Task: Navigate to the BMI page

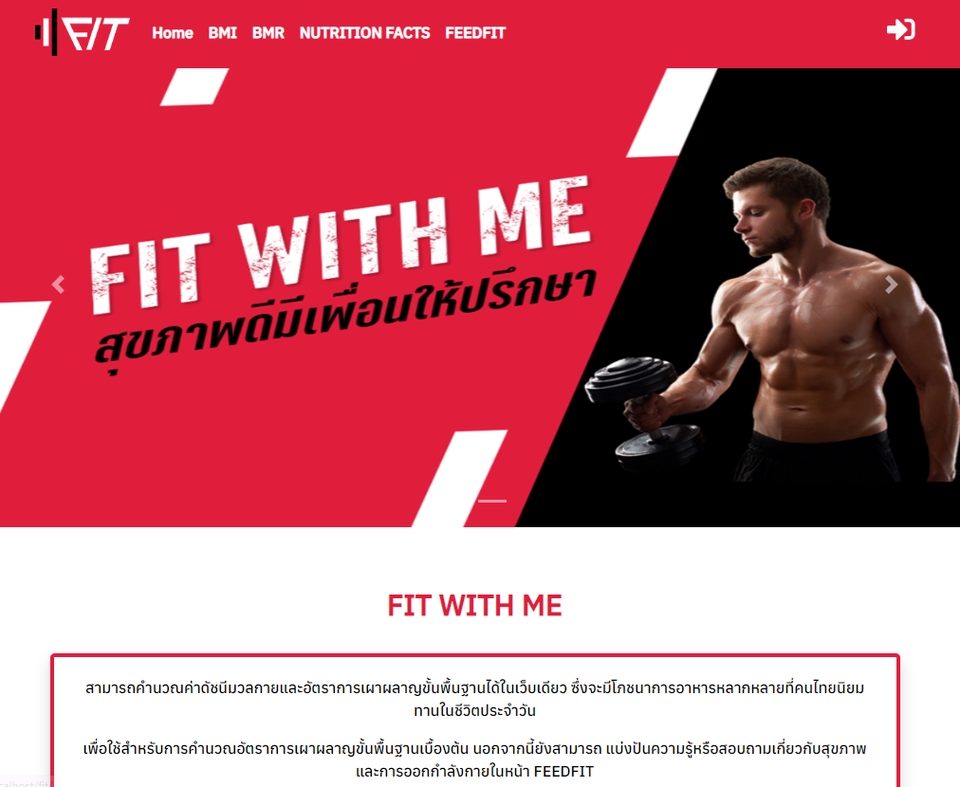Action: point(222,32)
